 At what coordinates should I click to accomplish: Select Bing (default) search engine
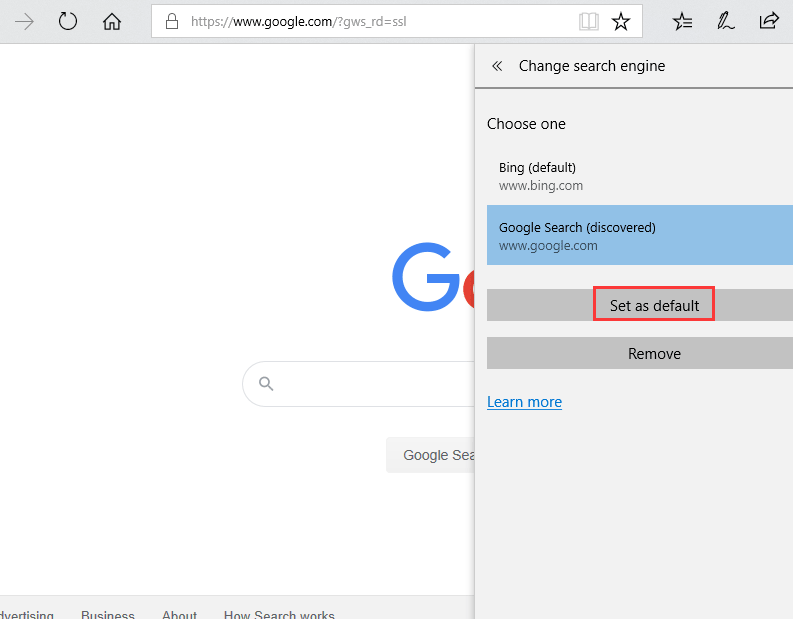click(x=640, y=176)
